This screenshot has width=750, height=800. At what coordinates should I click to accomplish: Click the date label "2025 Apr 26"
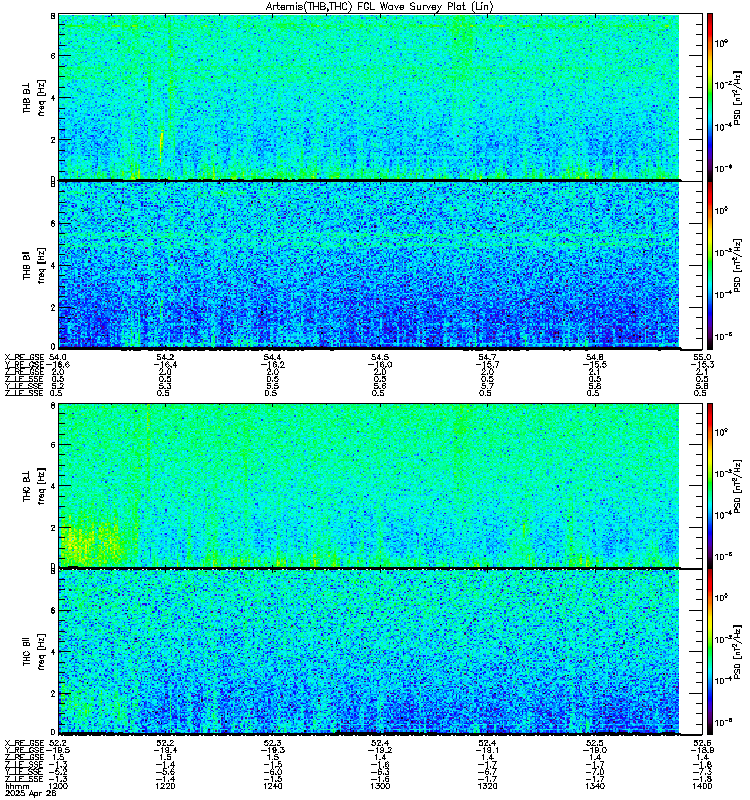pos(31,793)
